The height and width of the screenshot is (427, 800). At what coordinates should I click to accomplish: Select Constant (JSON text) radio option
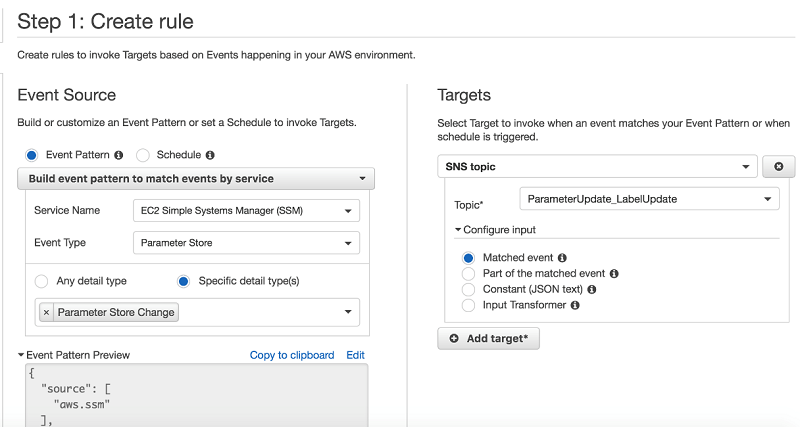468,289
